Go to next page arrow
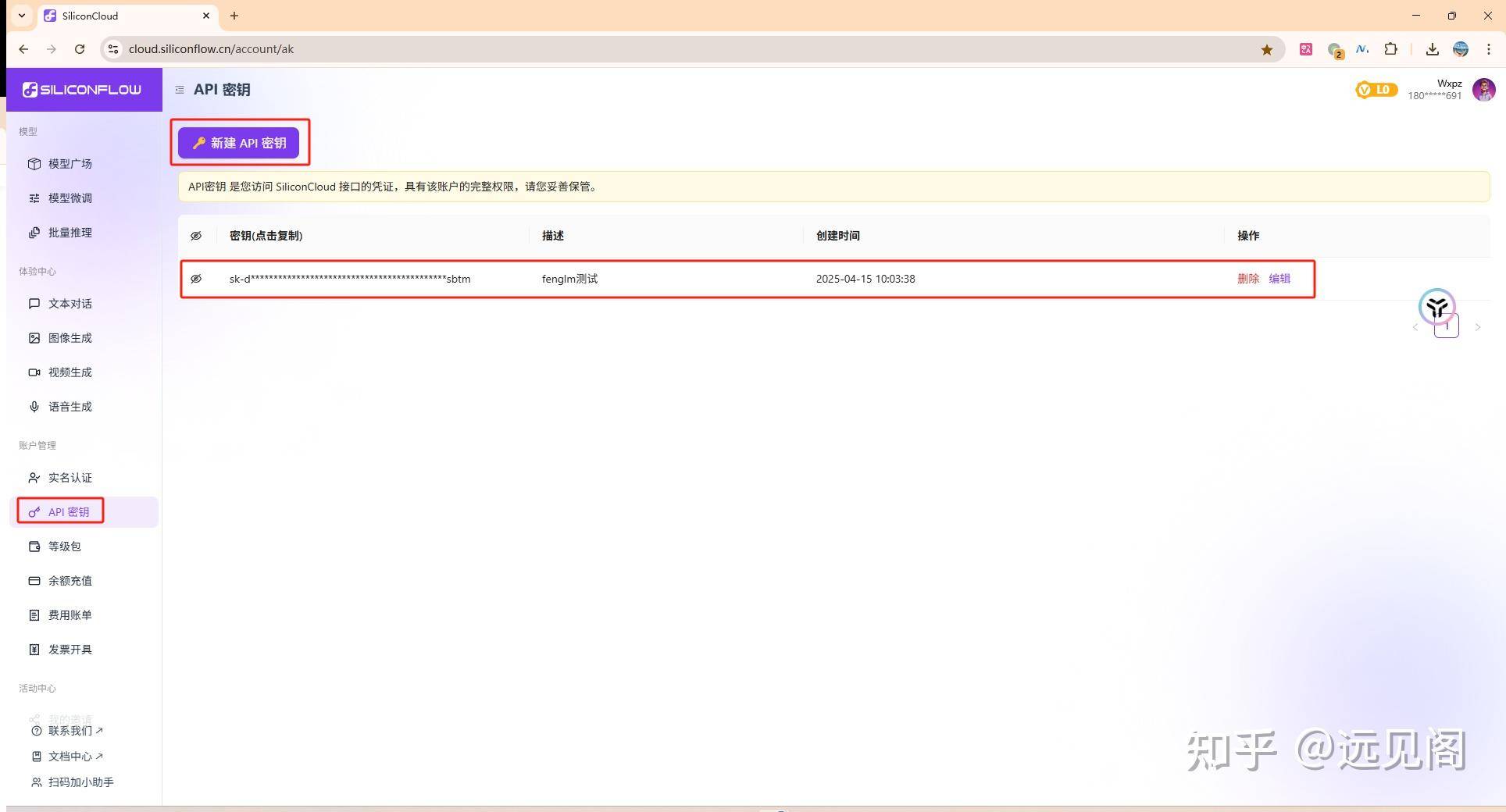 point(1478,327)
